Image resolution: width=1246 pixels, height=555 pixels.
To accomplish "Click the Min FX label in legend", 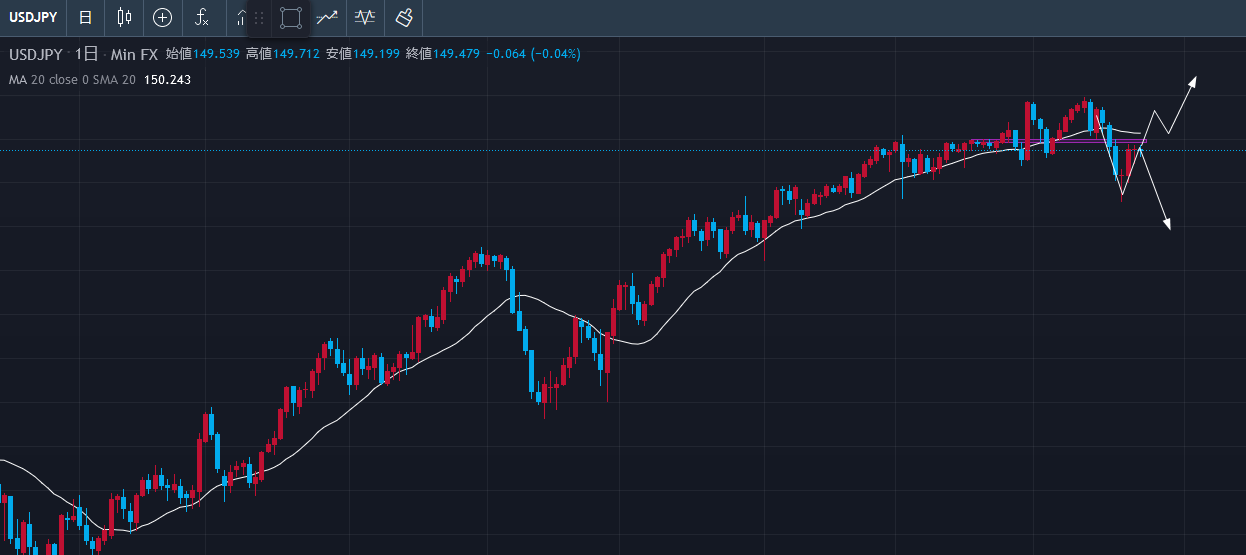I will click(134, 54).
